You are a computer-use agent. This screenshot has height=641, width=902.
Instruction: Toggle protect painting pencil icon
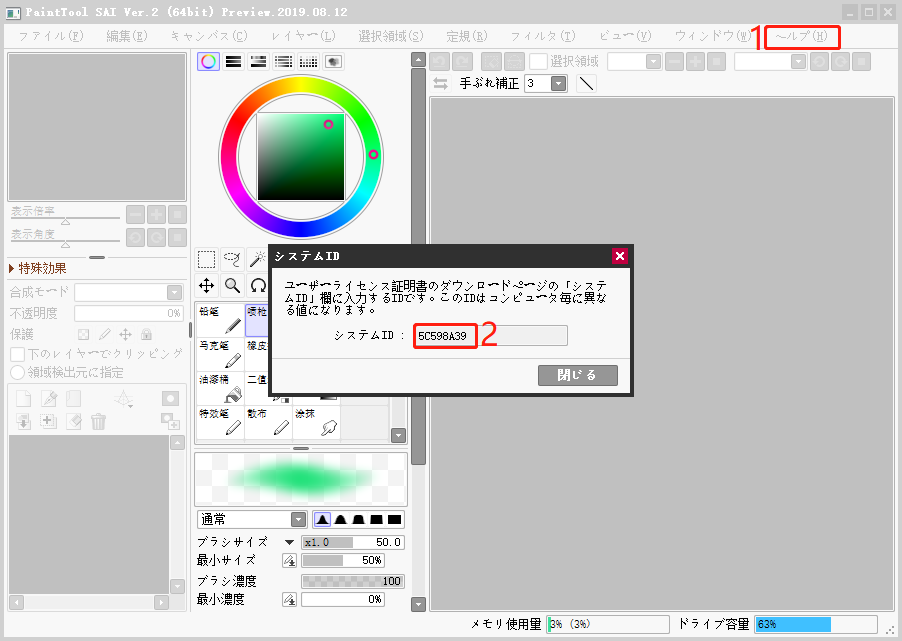click(x=105, y=334)
